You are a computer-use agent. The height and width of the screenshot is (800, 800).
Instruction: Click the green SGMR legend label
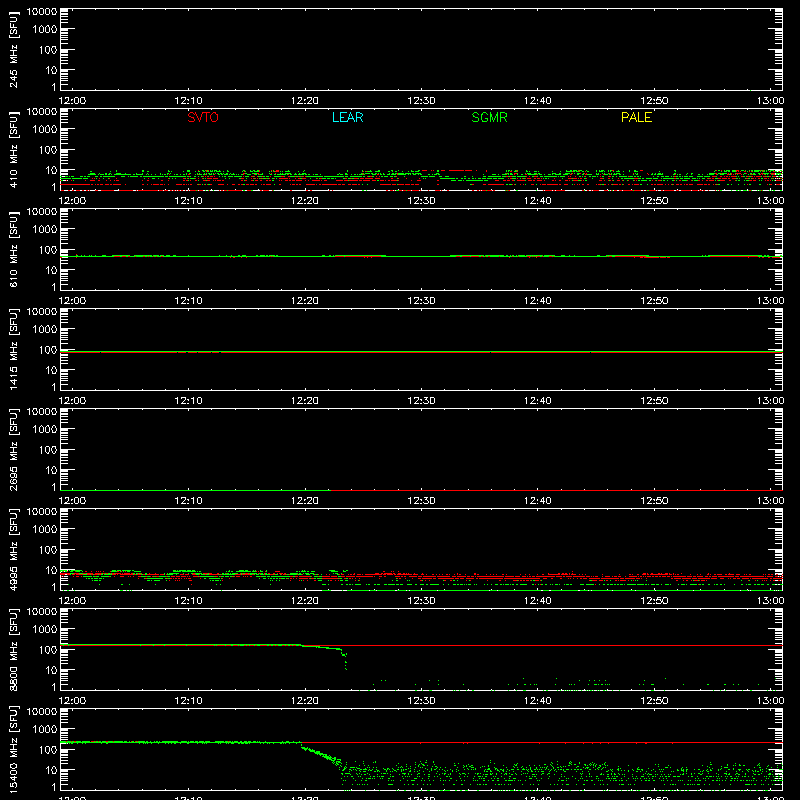click(x=489, y=117)
